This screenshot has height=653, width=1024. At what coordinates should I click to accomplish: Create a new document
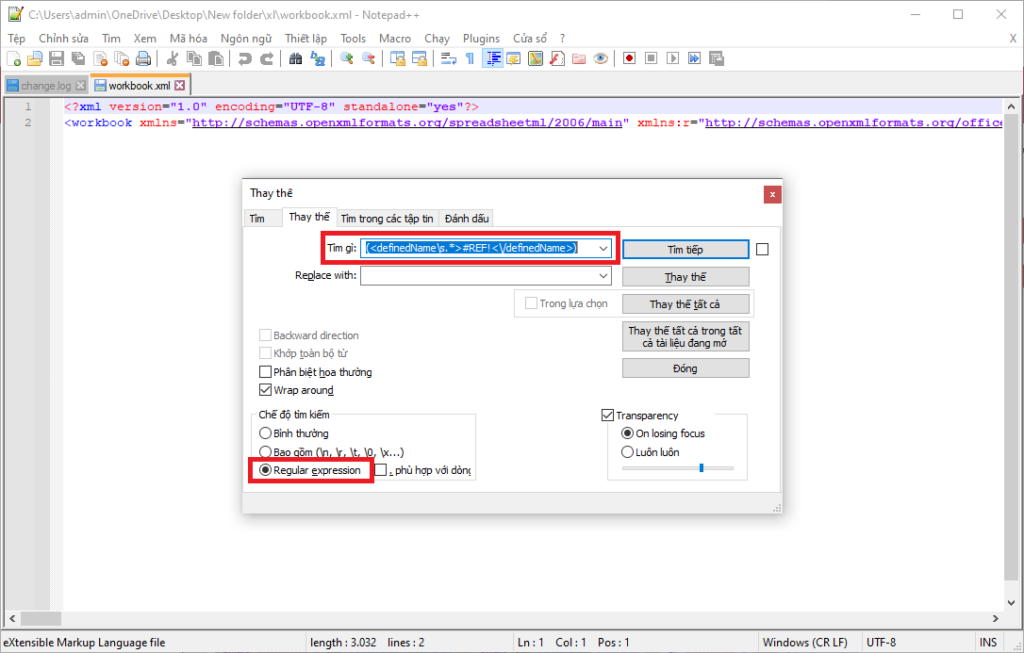pyautogui.click(x=14, y=58)
